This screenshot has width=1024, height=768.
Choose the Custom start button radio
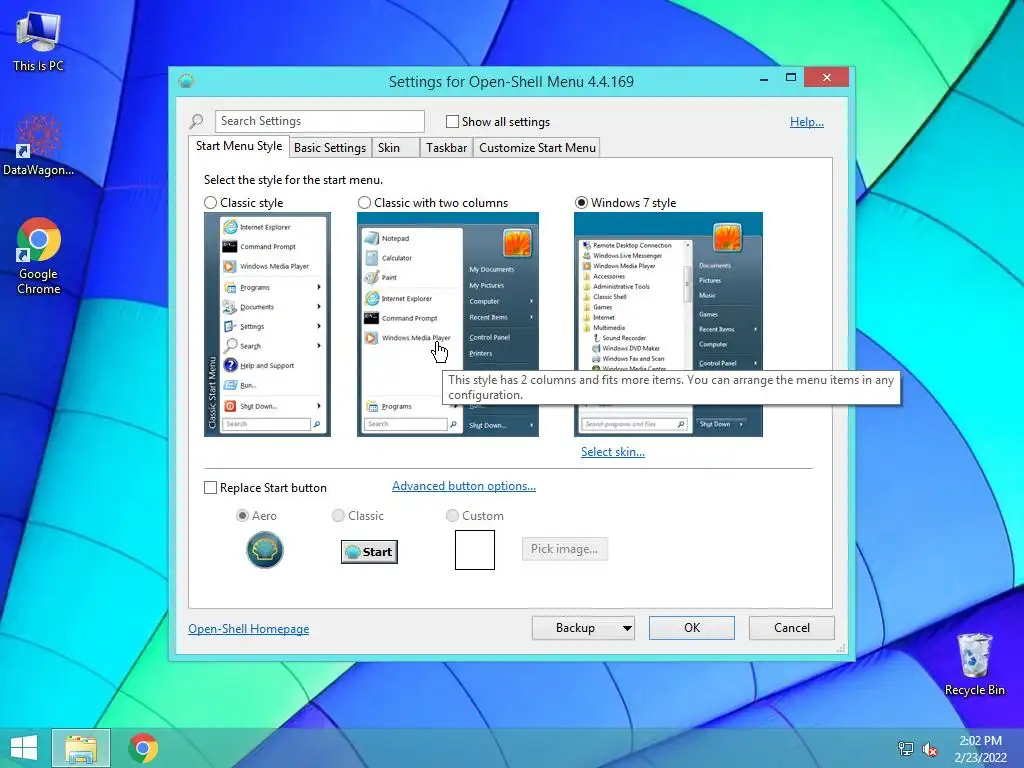[x=452, y=516]
